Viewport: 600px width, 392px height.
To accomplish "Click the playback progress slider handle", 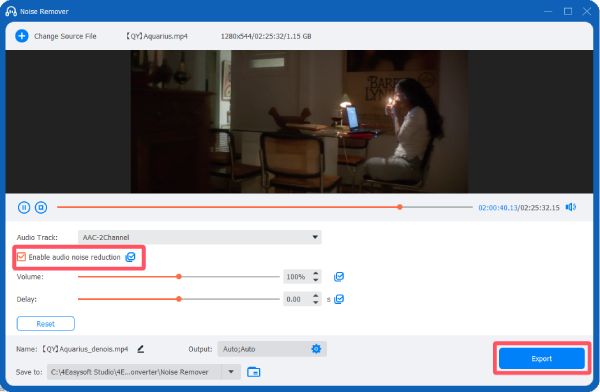I will 400,207.
